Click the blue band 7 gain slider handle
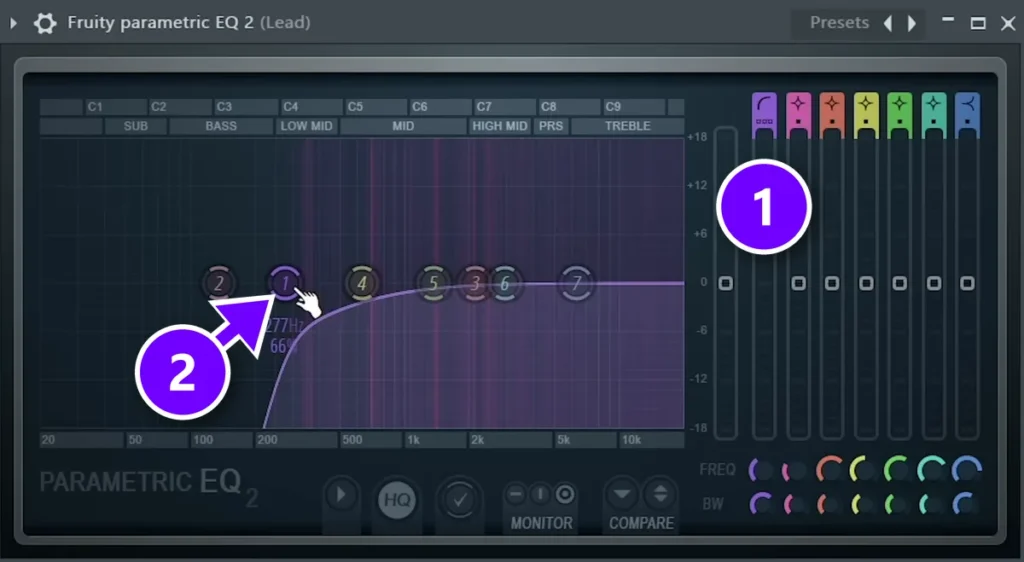 pos(967,283)
